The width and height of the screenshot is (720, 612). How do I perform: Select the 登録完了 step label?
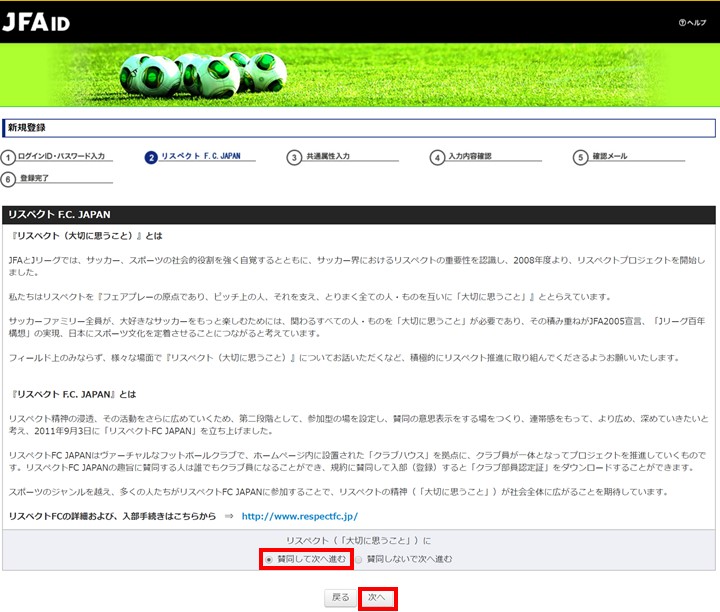click(x=34, y=178)
